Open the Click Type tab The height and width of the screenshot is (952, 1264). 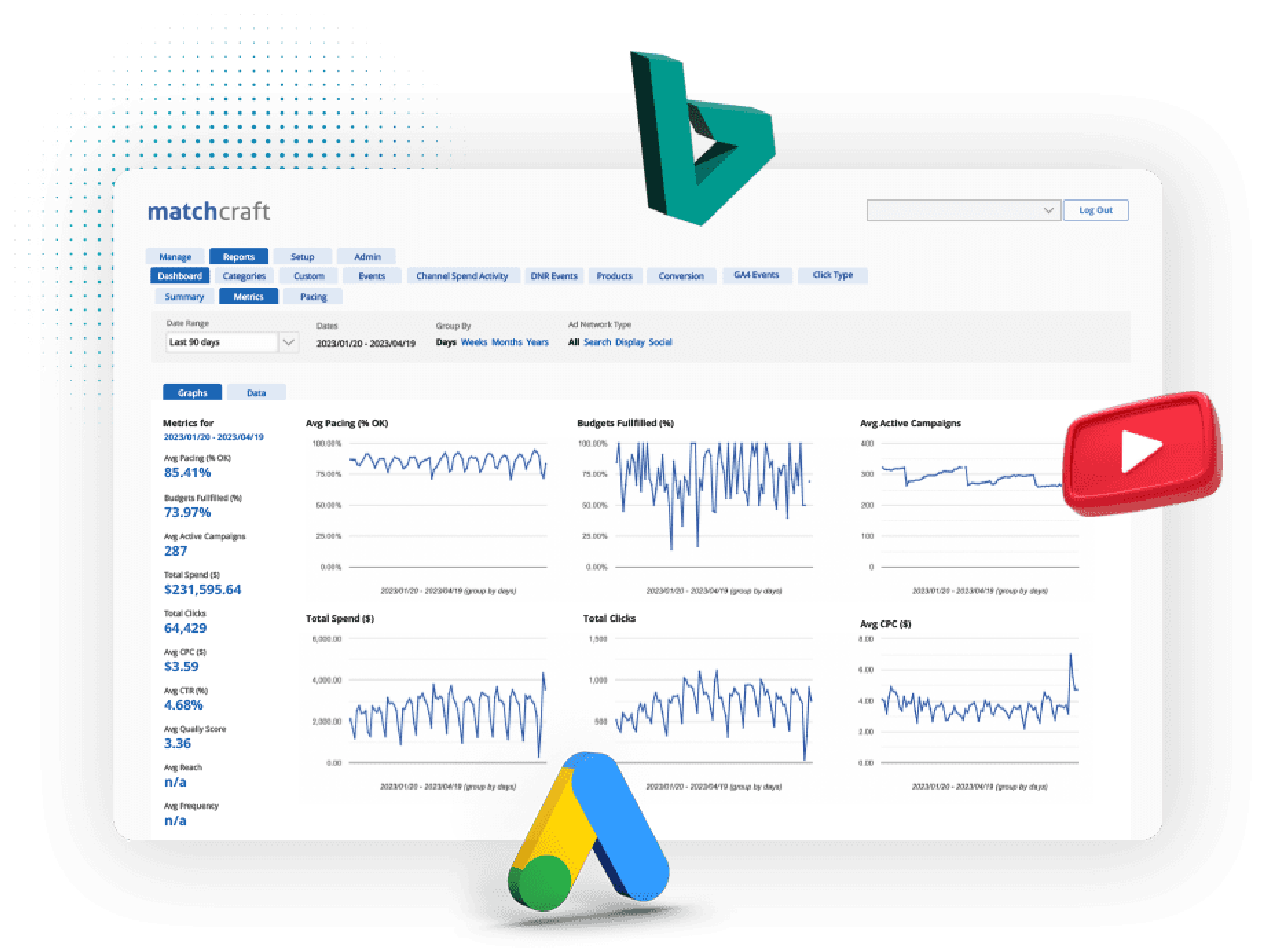(833, 275)
